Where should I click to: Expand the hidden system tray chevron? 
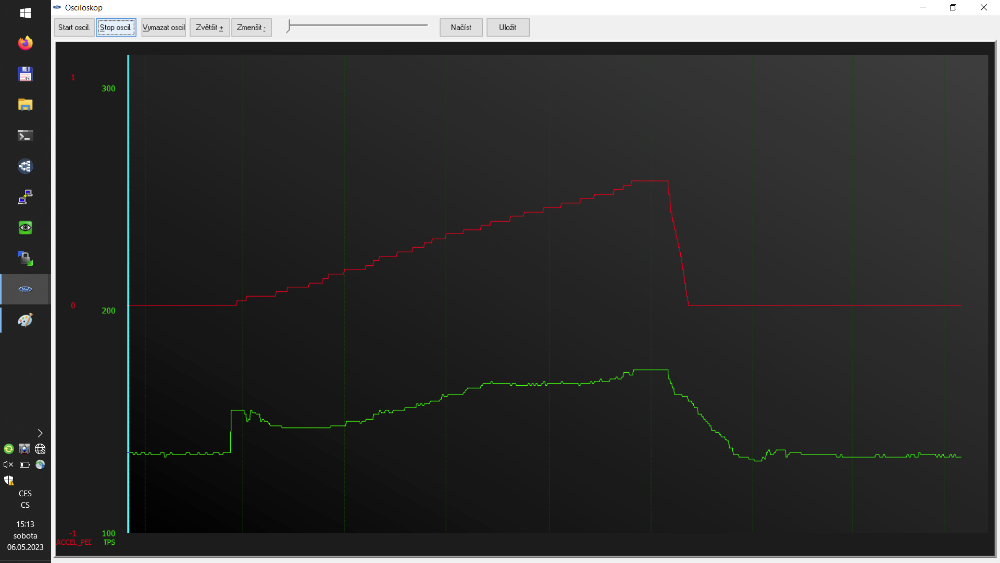[39, 433]
